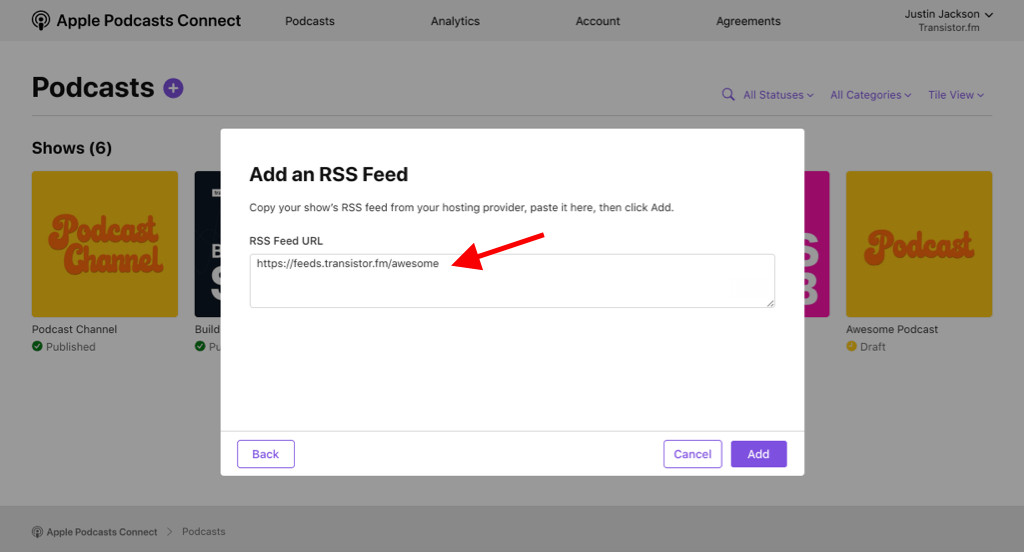Click the footer Apple Podcasts Connect icon
This screenshot has width=1024, height=552.
37,532
